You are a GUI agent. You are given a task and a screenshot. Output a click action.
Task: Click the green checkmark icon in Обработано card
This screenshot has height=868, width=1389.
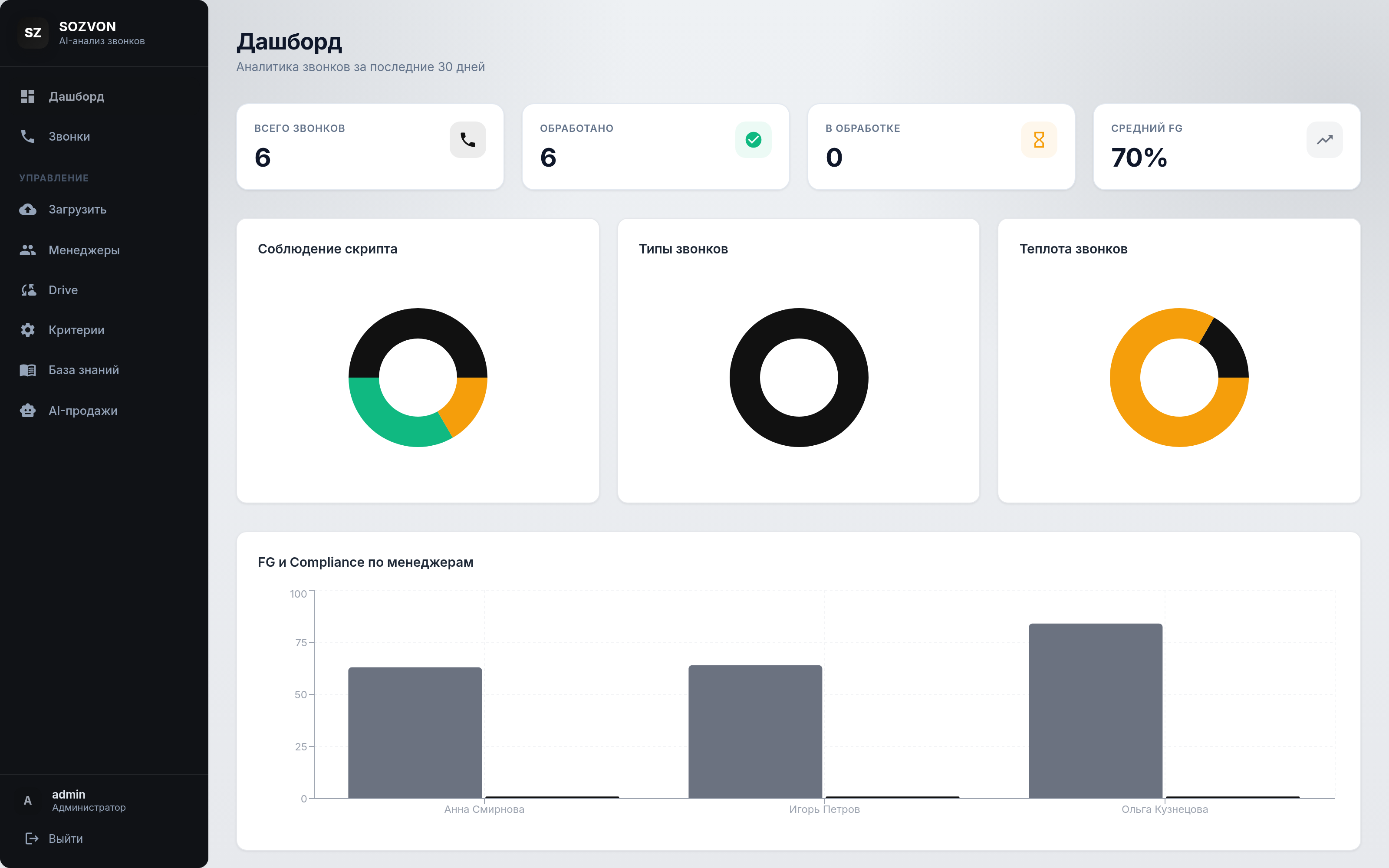pyautogui.click(x=753, y=139)
